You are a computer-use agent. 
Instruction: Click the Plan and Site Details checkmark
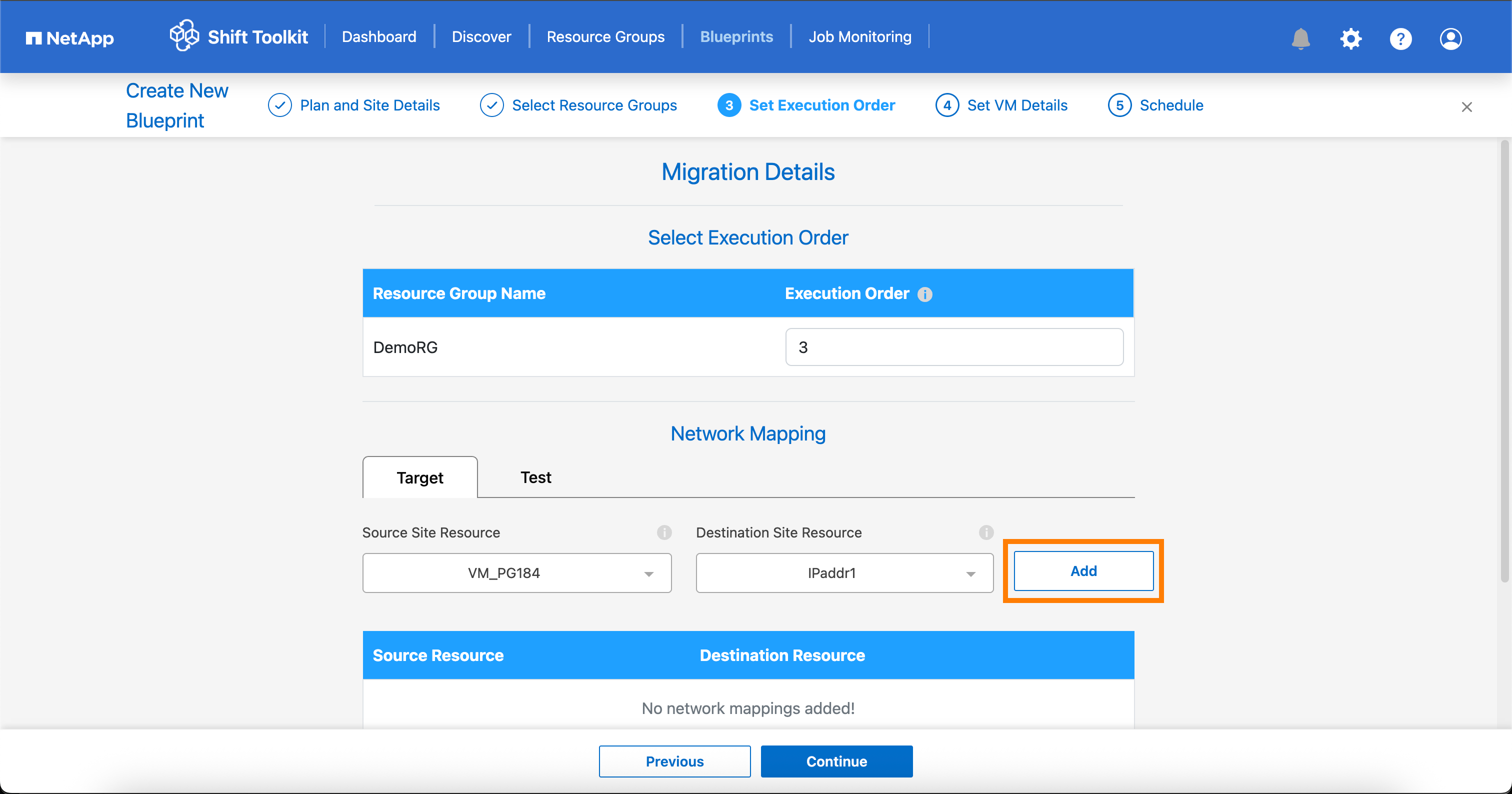[x=280, y=105]
